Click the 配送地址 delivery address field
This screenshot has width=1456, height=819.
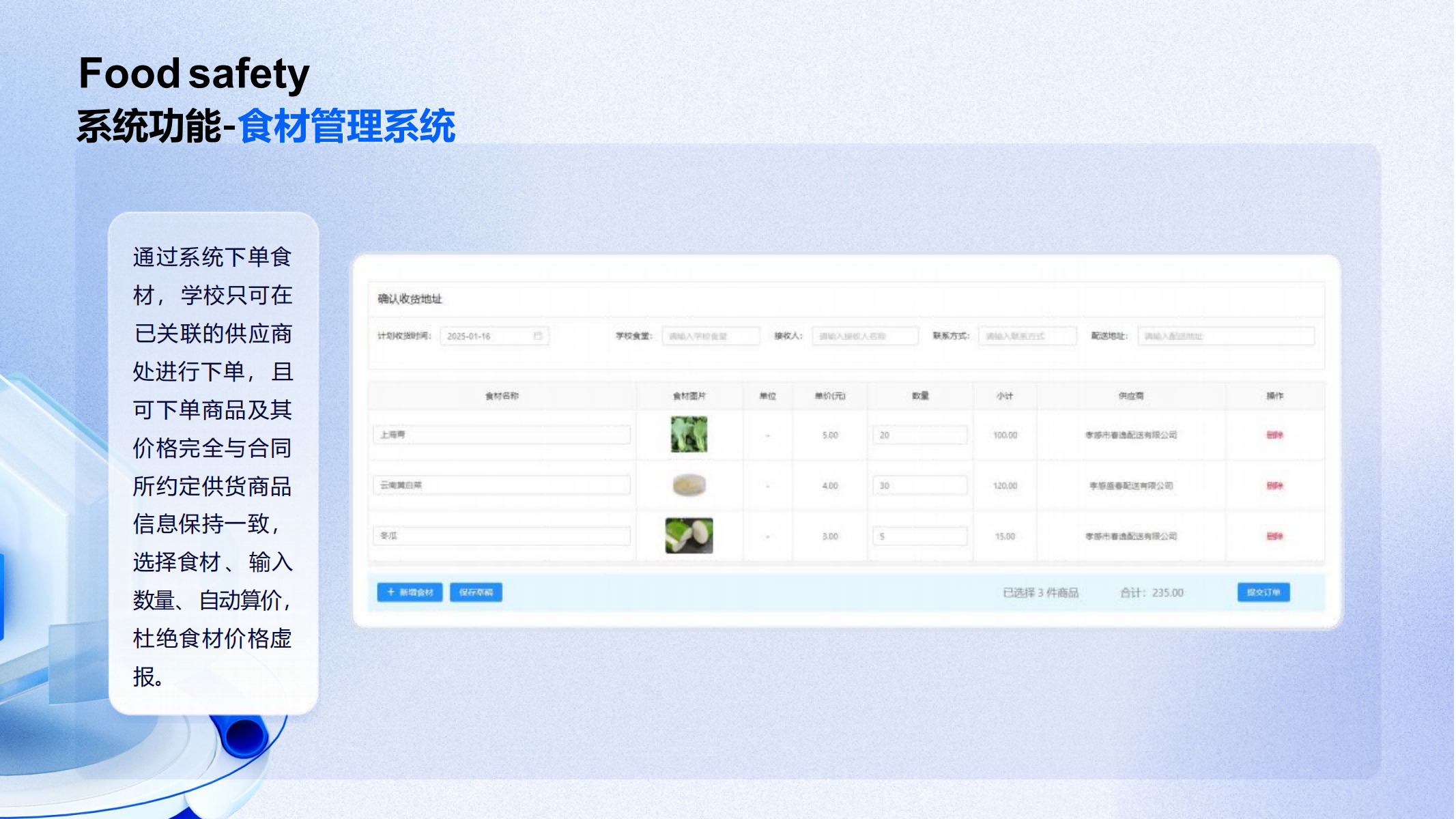tap(1225, 336)
